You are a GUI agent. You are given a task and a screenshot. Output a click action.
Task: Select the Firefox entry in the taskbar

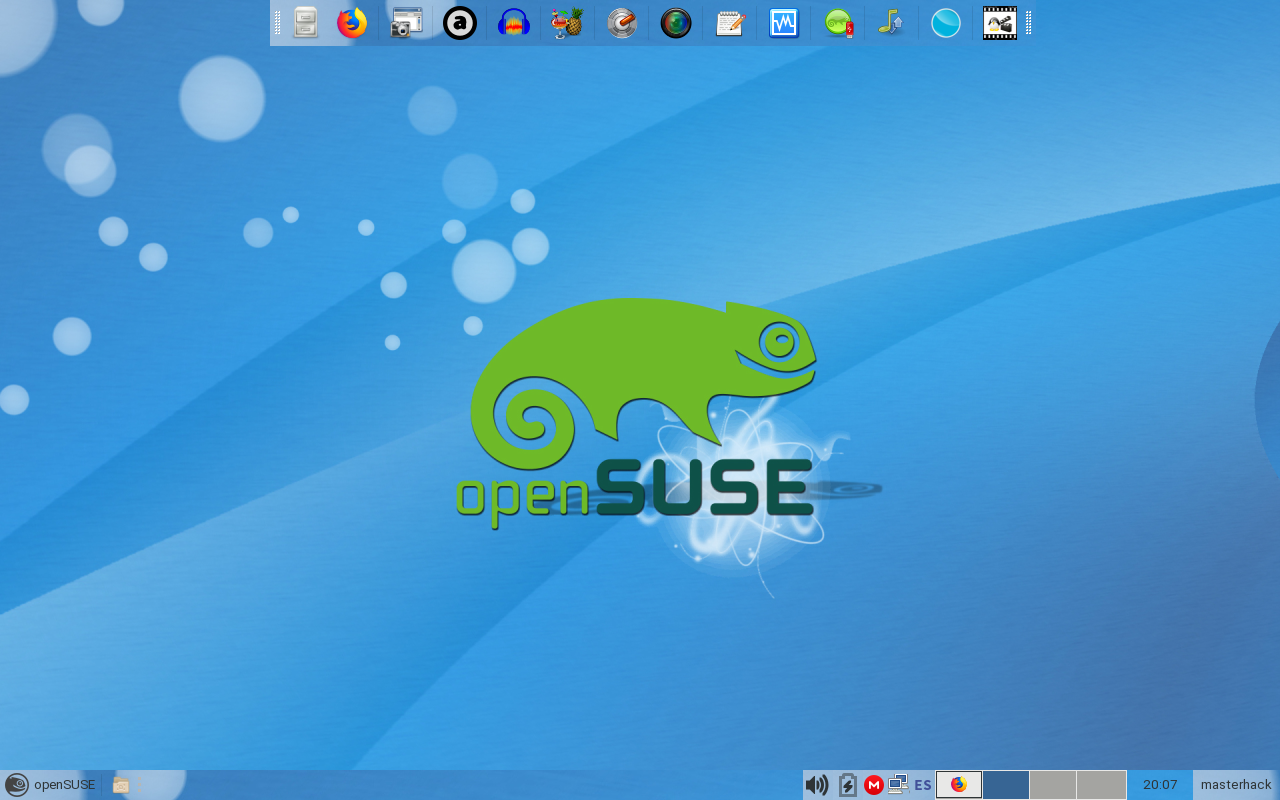point(957,785)
